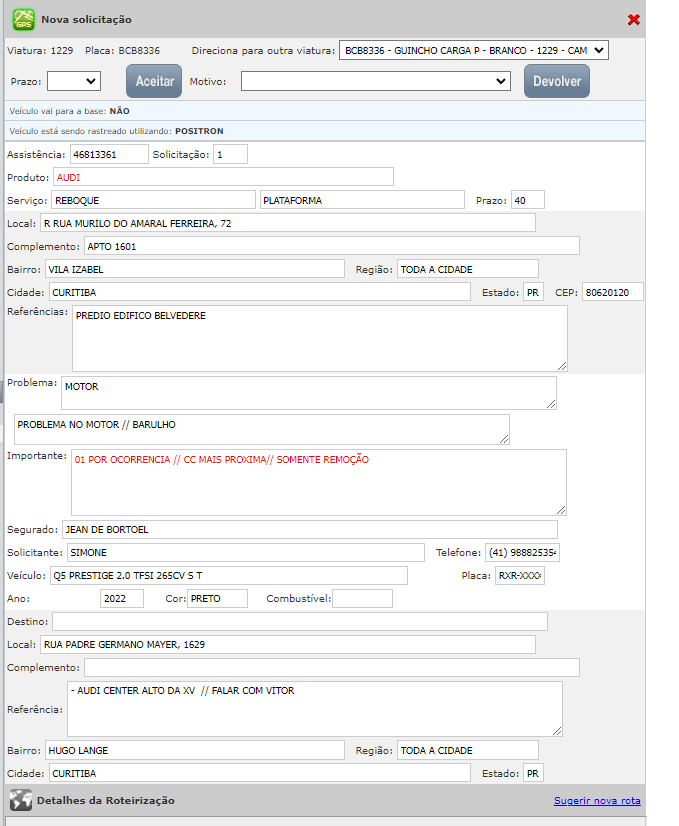Image resolution: width=679 pixels, height=826 pixels.
Task: Follow the Sugerir nova rota link
Action: click(x=597, y=801)
